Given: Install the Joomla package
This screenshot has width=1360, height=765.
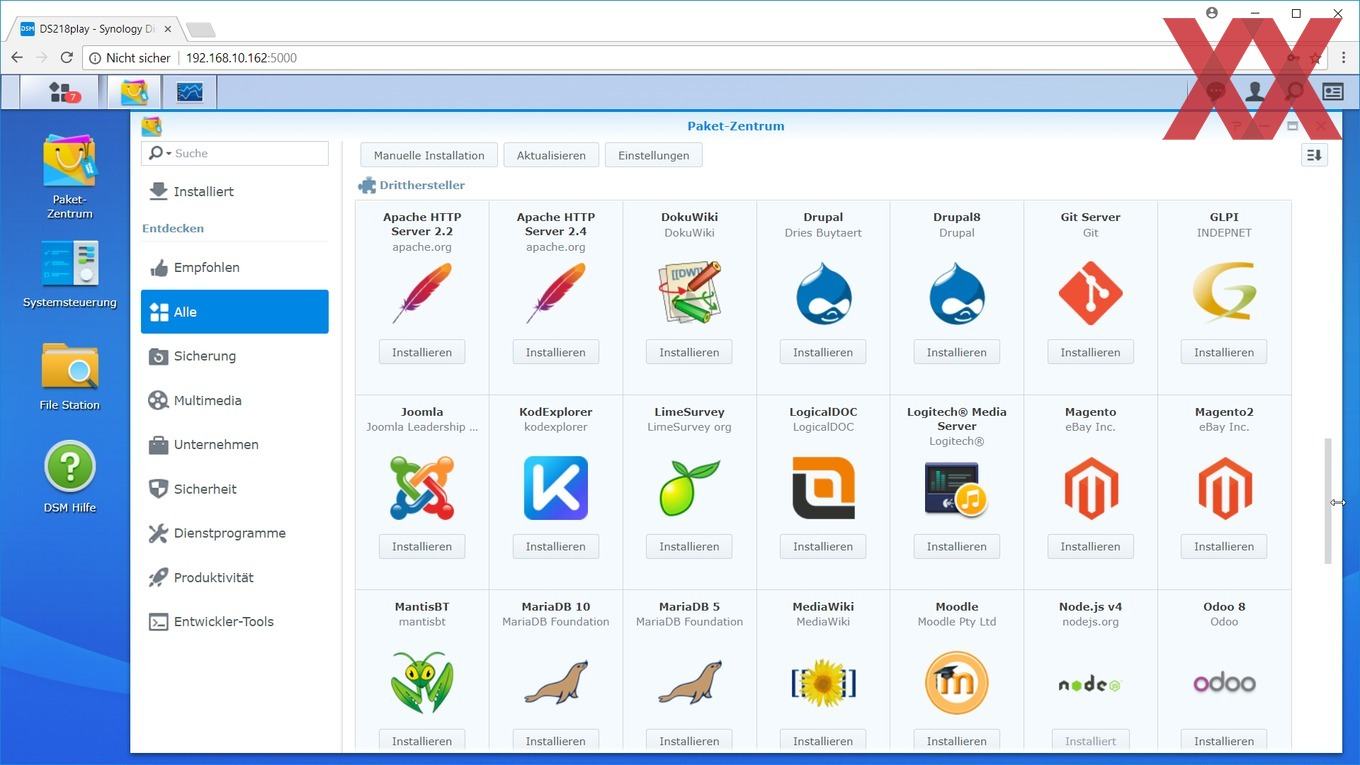Looking at the screenshot, I should click(x=422, y=547).
